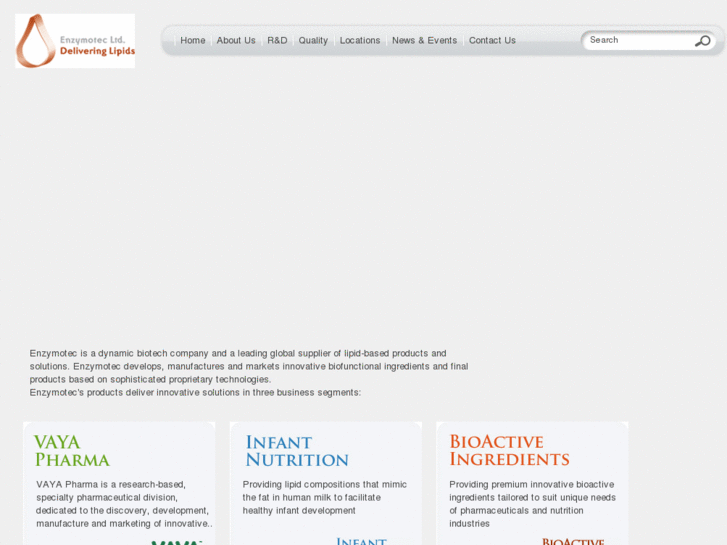Open the Home menu item
This screenshot has width=727, height=545.
click(x=192, y=40)
